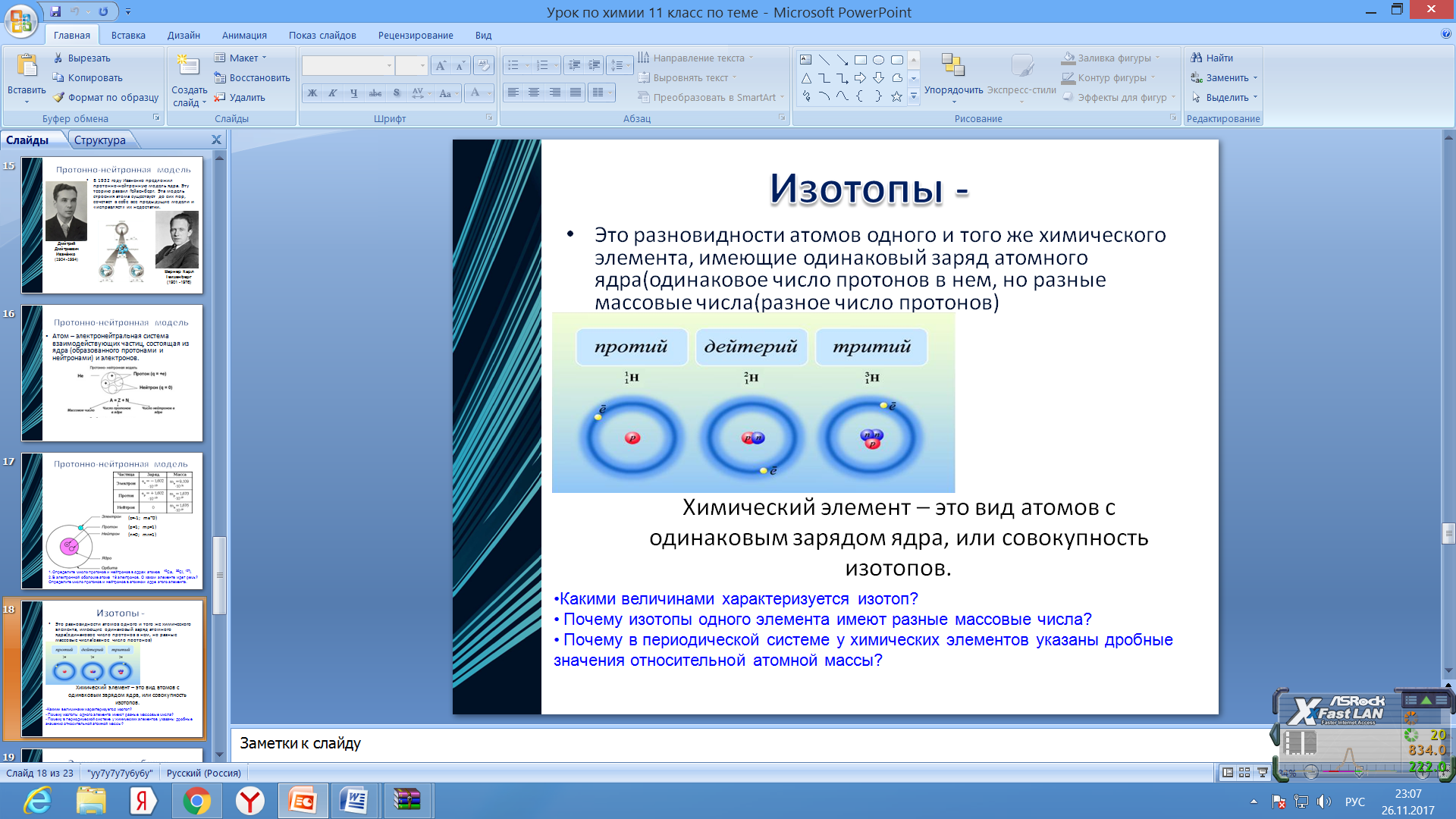Create a new slide with Создать слайд
Image resolution: width=1456 pixels, height=819 pixels.
(x=188, y=80)
